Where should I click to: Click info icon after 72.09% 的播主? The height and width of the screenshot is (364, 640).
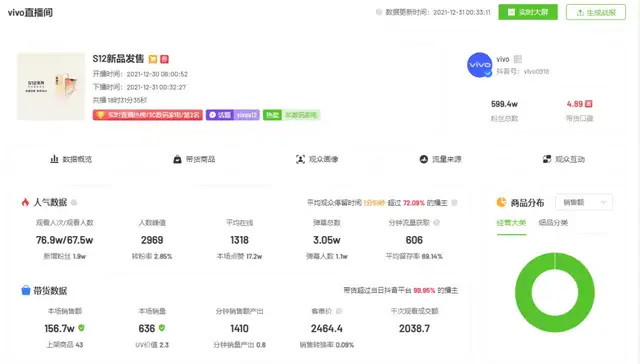[454, 203]
